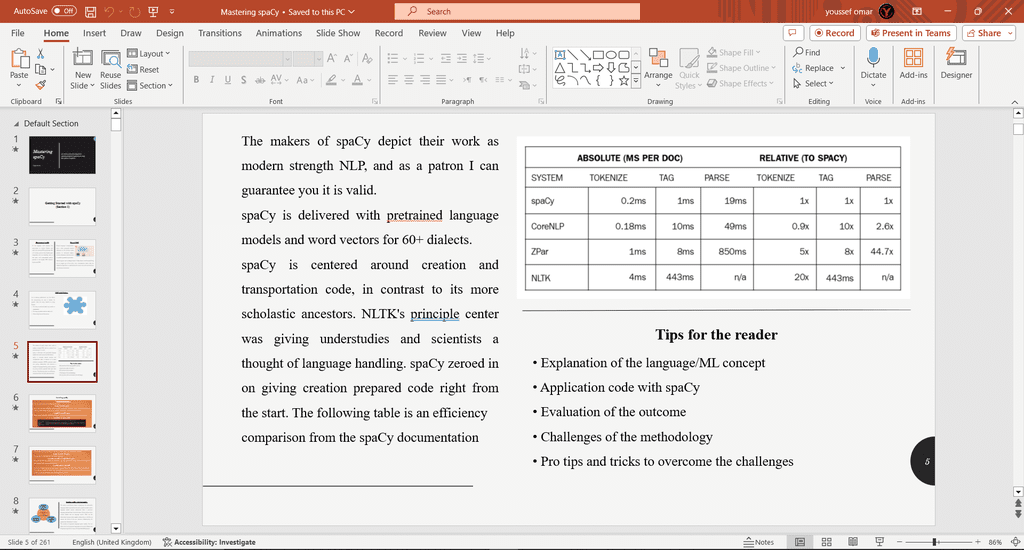Screen dimensions: 1024x550
Task: Switch to the Slide Show tab
Action: pos(338,33)
